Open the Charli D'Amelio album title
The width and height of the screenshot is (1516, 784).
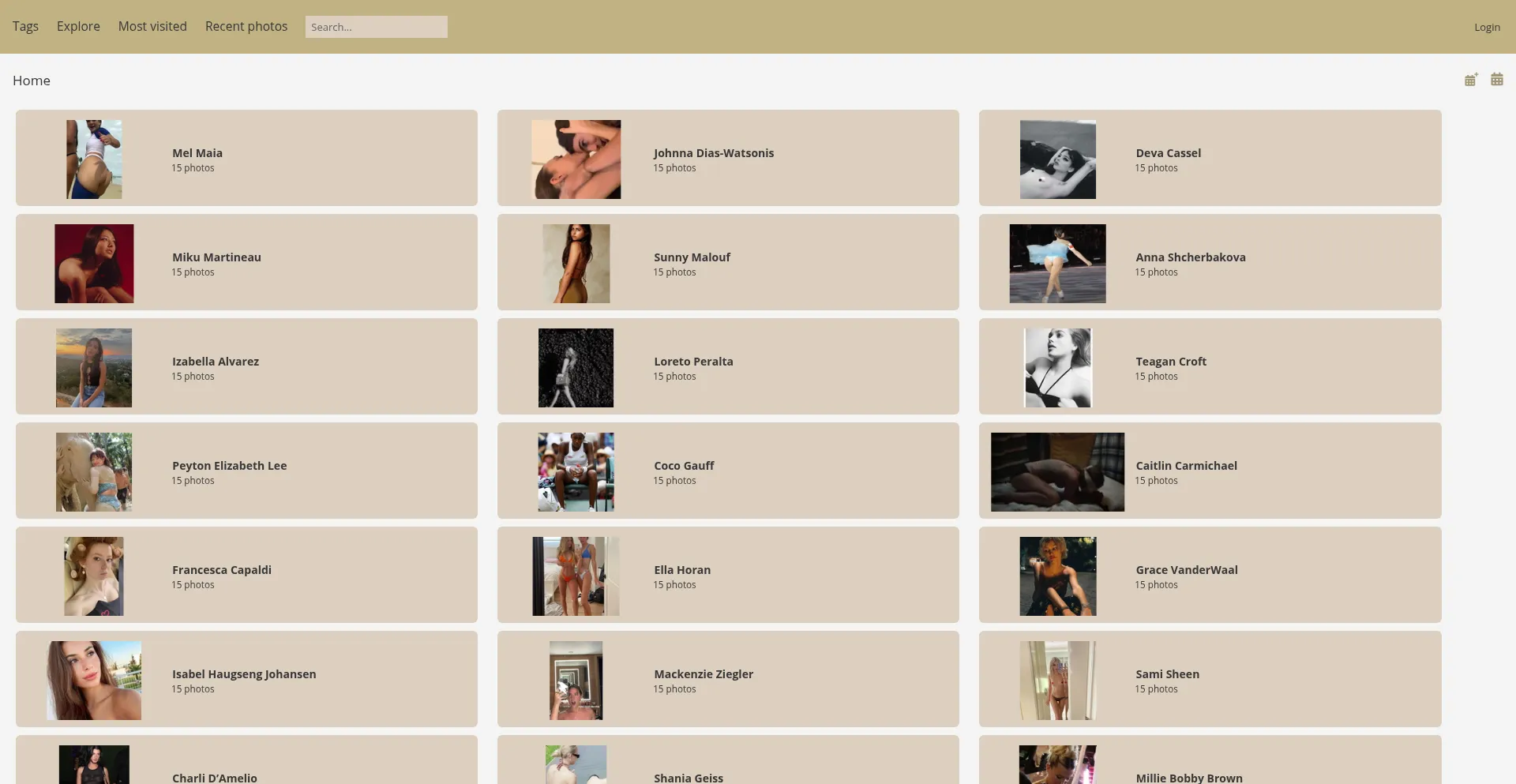[x=215, y=778]
